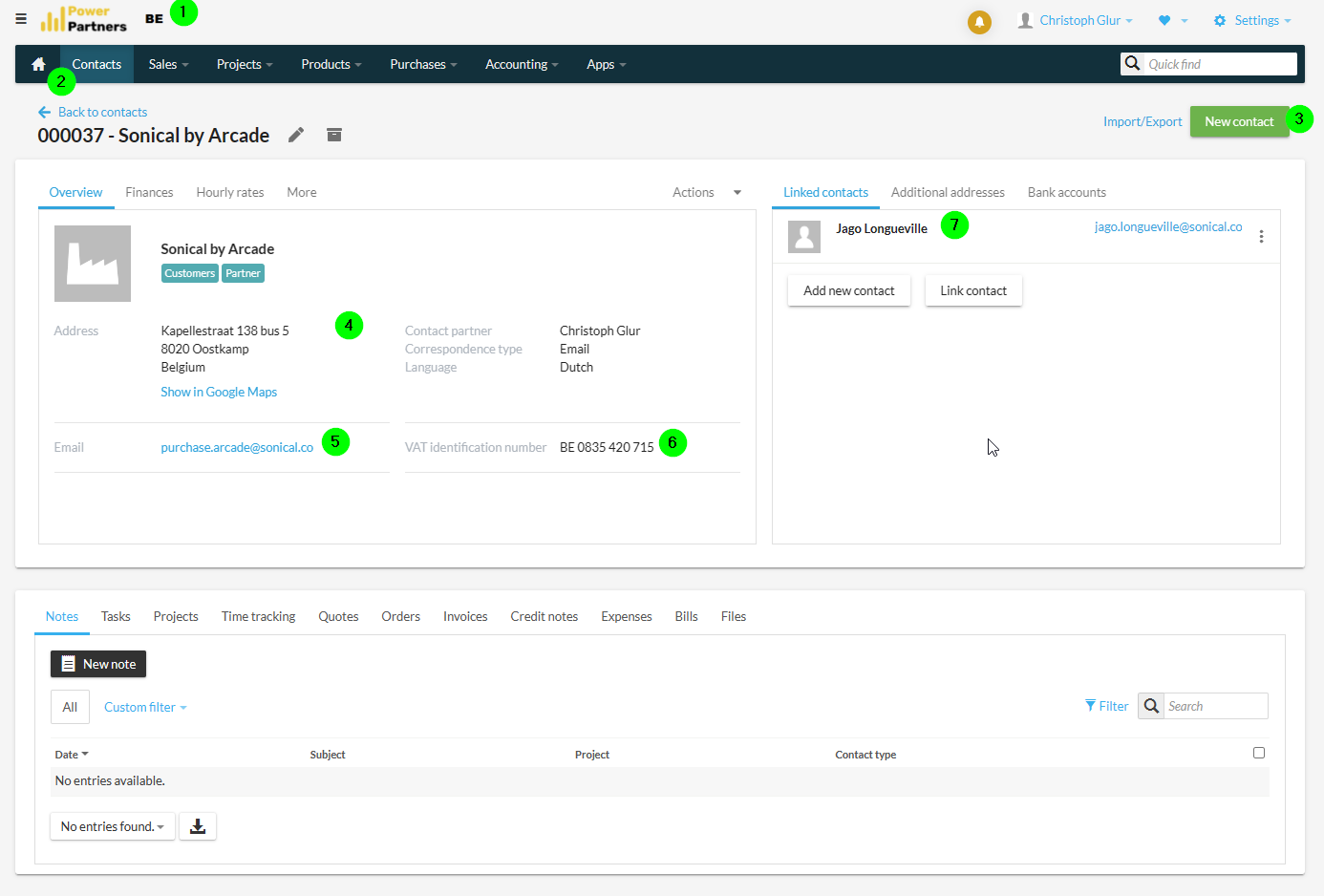Image resolution: width=1324 pixels, height=896 pixels.
Task: Click the Power Partners logo
Action: click(x=83, y=19)
